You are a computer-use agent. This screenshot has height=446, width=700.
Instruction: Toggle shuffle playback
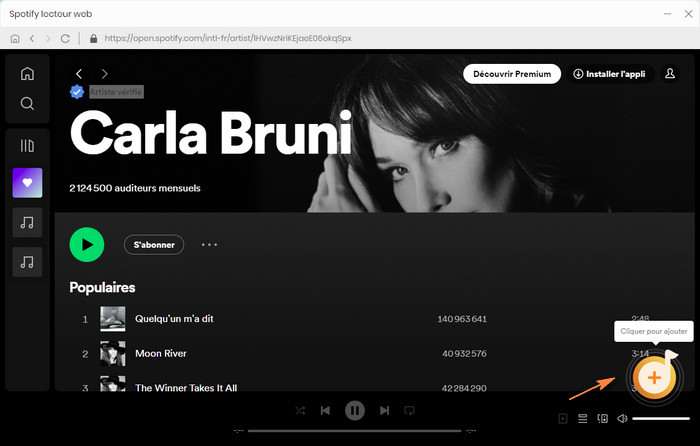point(300,410)
